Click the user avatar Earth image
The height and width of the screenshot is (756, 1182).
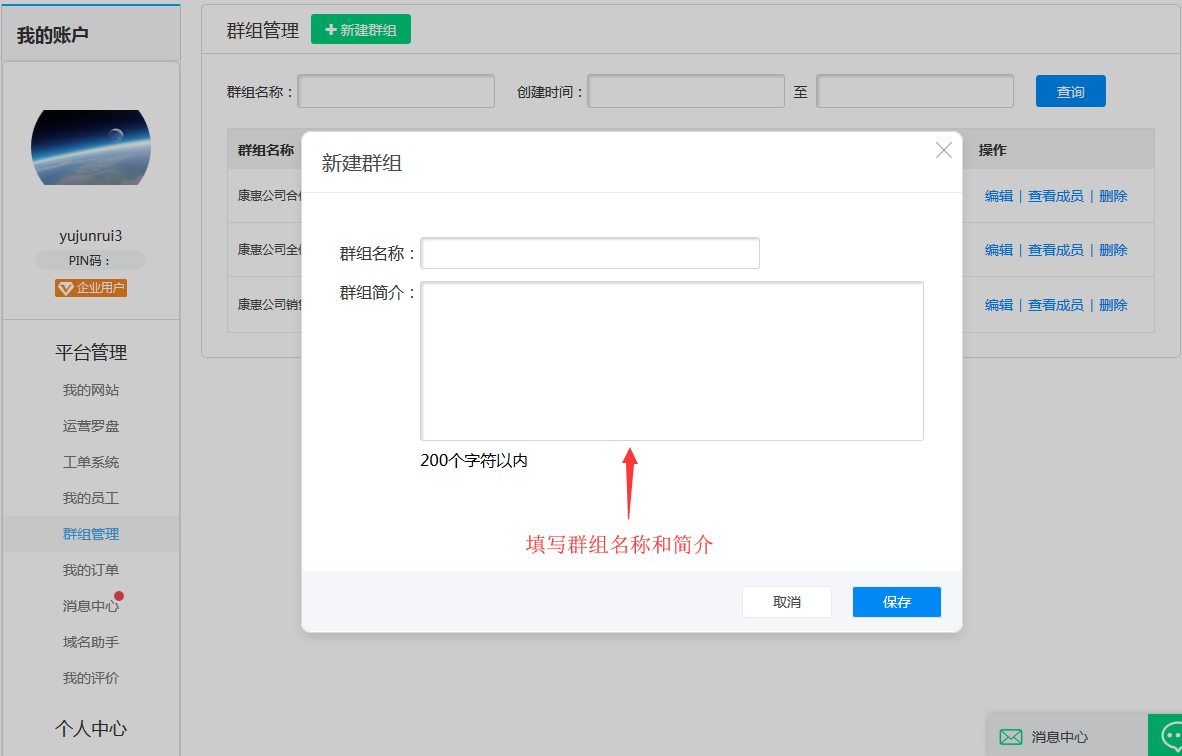[90, 146]
